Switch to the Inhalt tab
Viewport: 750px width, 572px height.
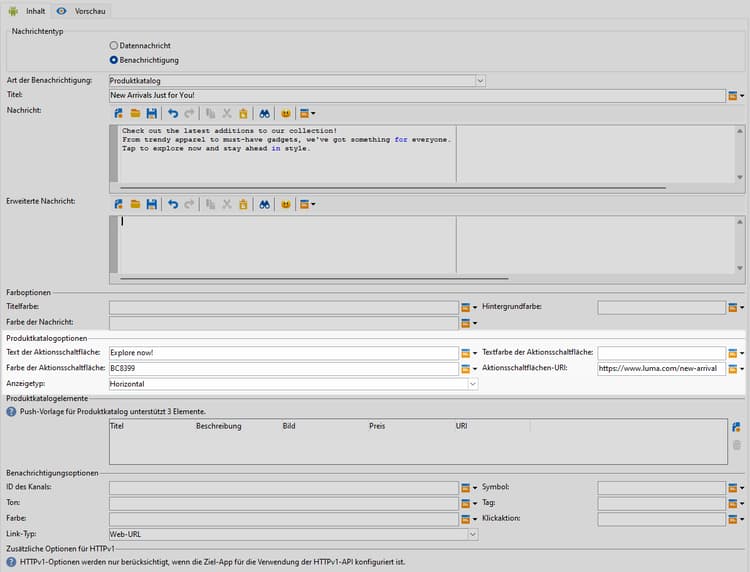tap(27, 11)
